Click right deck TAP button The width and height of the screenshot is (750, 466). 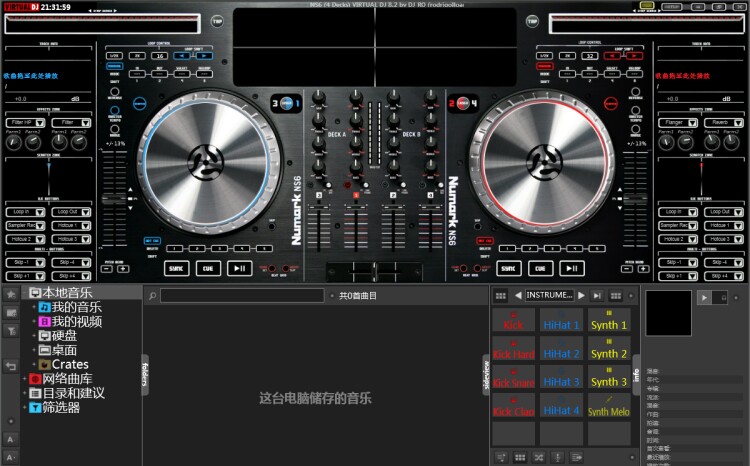click(532, 21)
